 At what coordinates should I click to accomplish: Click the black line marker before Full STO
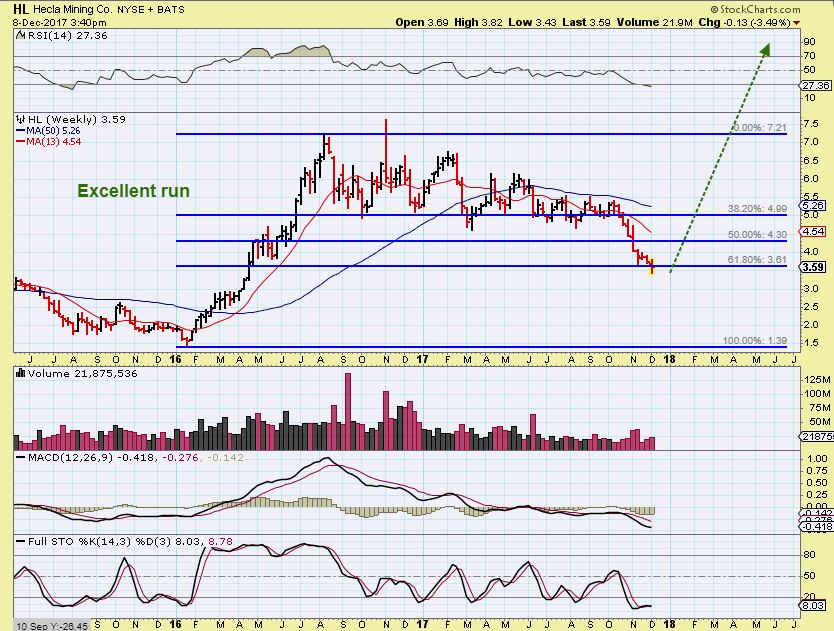[21, 542]
